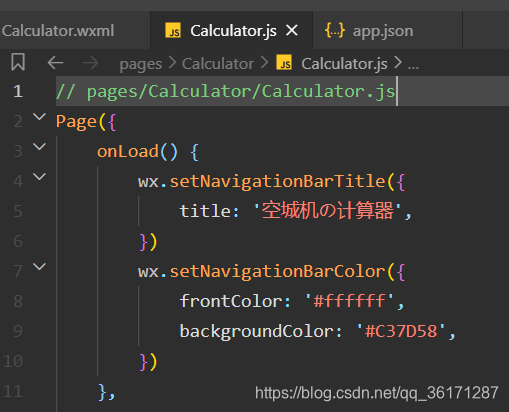509x412 pixels.
Task: Click line number 9 in the gutter
Action: (x=18, y=331)
